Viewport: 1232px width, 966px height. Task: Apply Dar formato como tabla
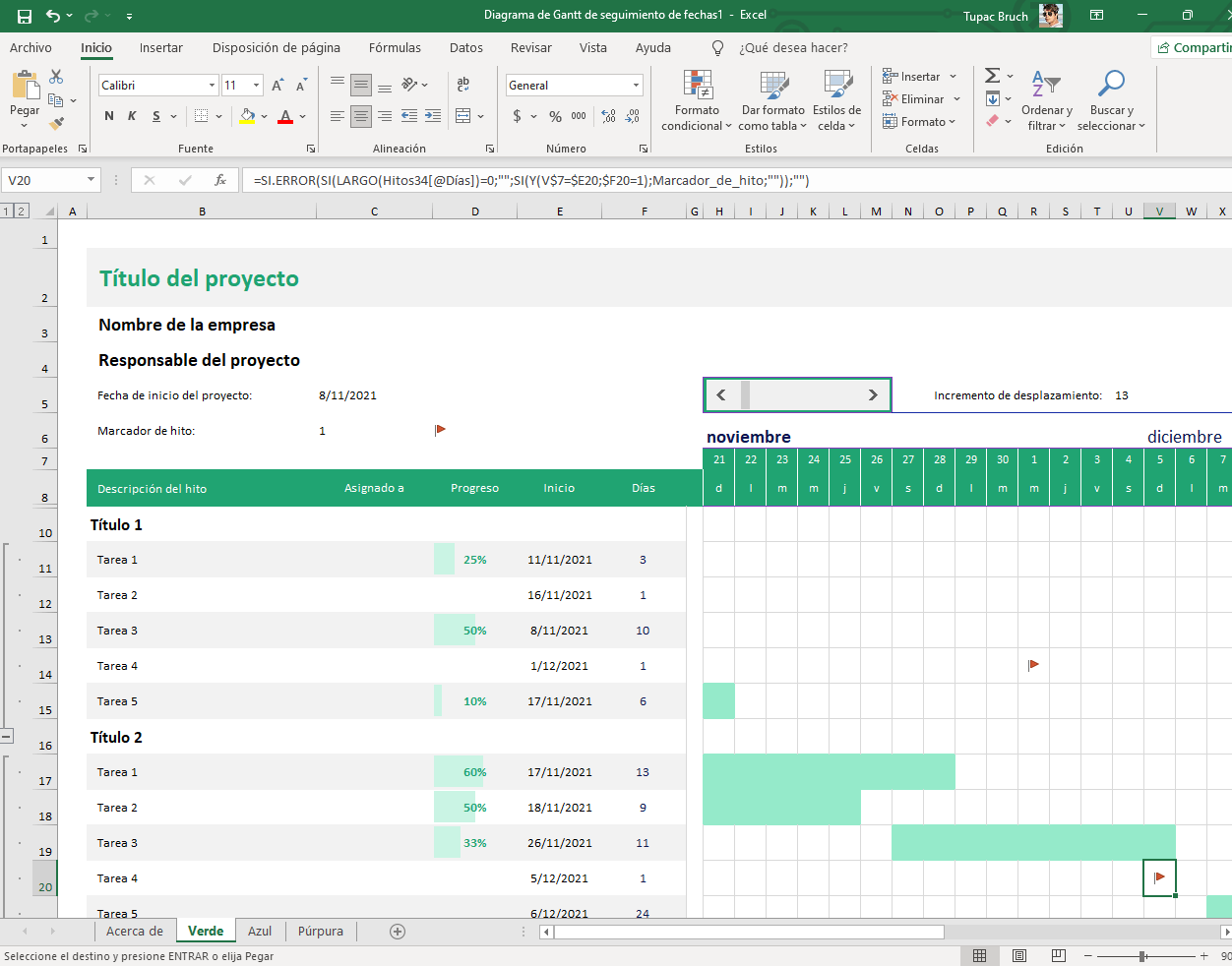coord(773,98)
